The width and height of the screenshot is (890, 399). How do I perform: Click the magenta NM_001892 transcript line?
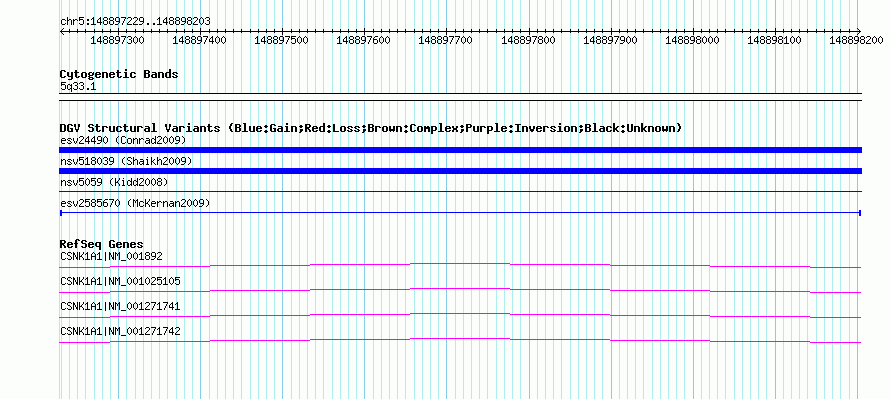pyautogui.click(x=460, y=266)
